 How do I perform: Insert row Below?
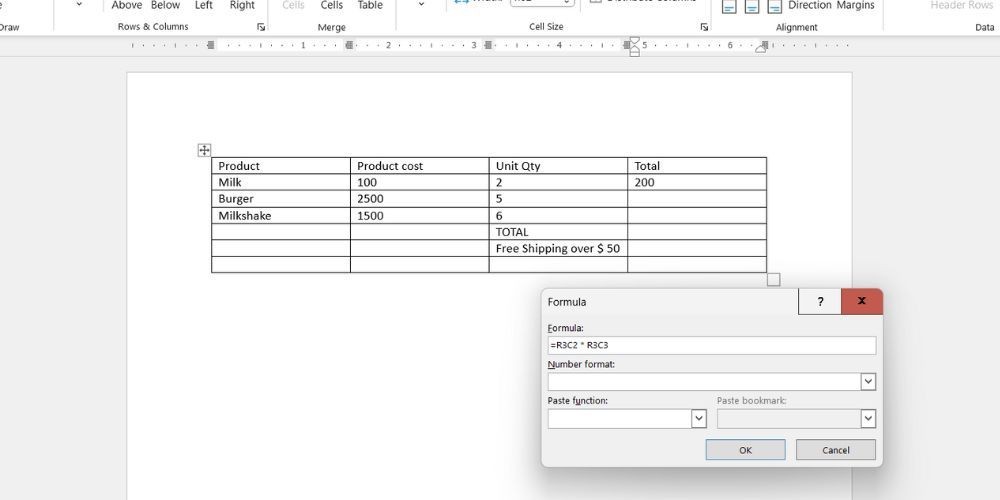[166, 5]
